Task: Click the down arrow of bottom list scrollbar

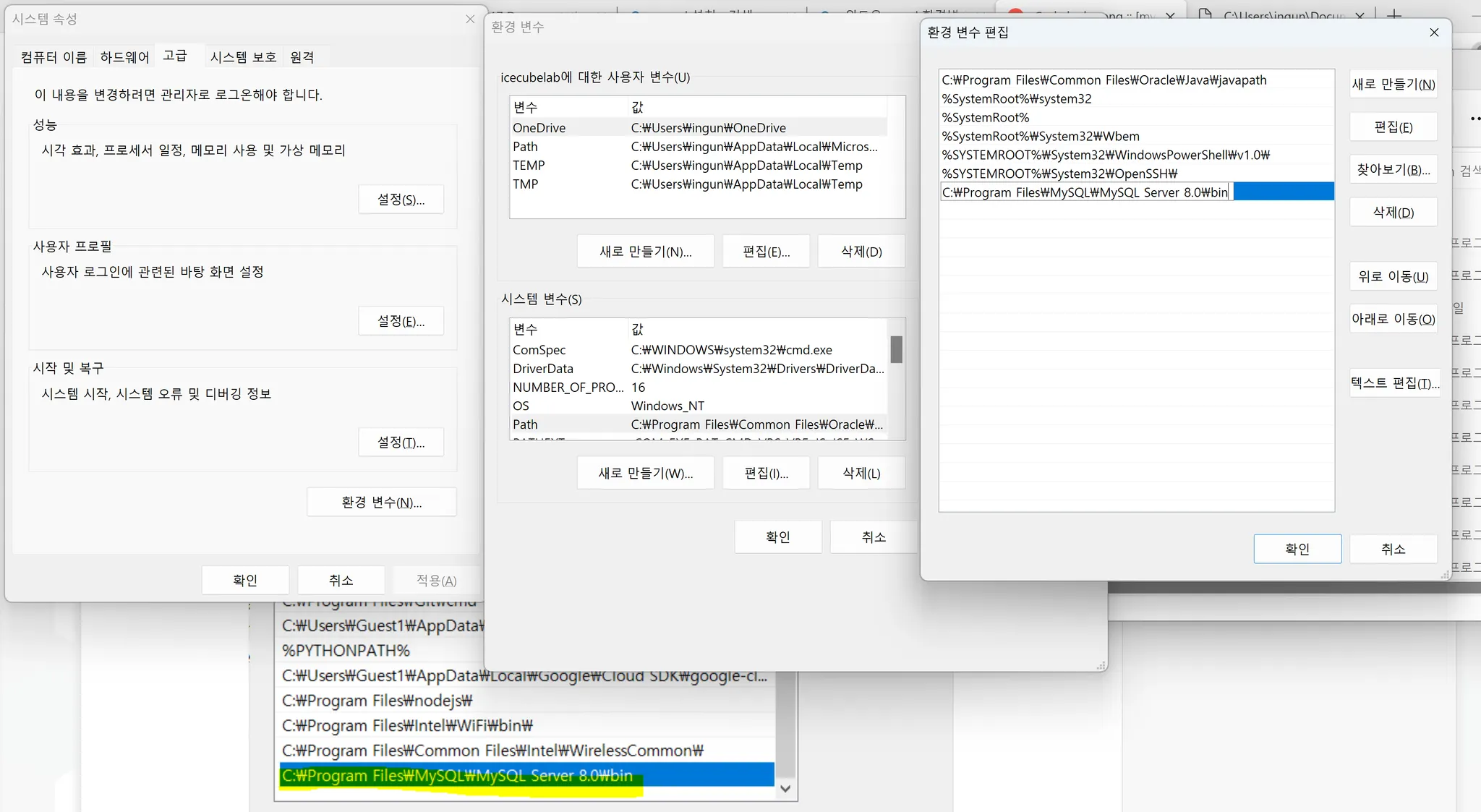Action: point(785,789)
